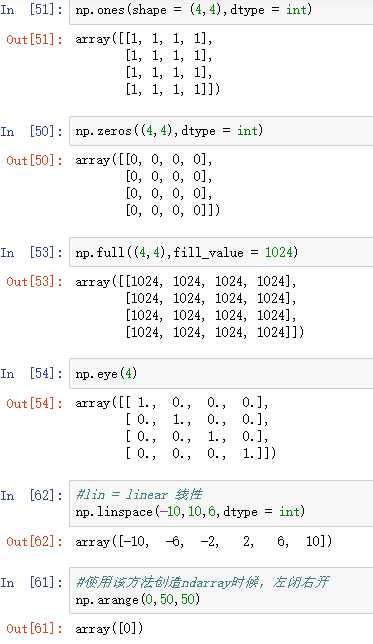Click the np.linspace code line
Screen dimensions: 373x644
(190, 512)
